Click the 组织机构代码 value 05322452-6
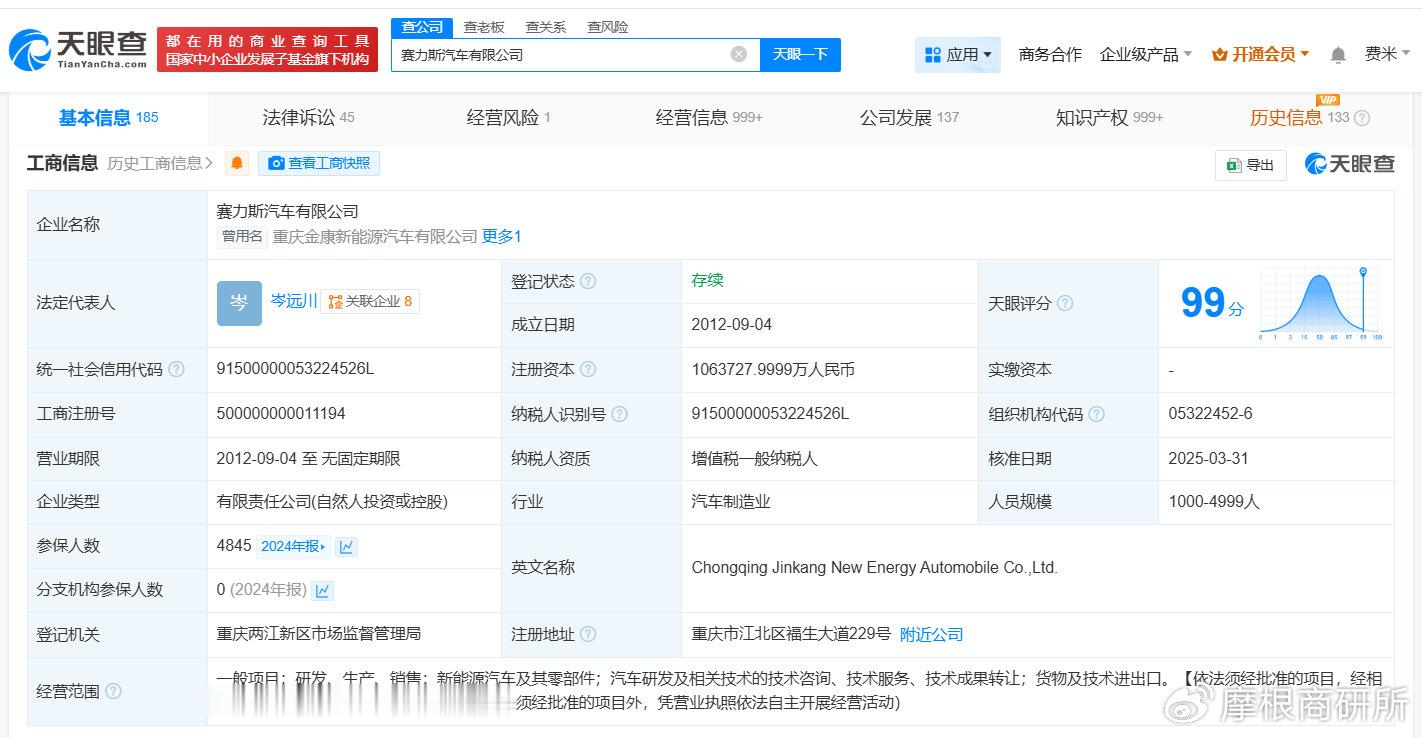Viewport: 1422px width, 738px height. [x=1210, y=413]
